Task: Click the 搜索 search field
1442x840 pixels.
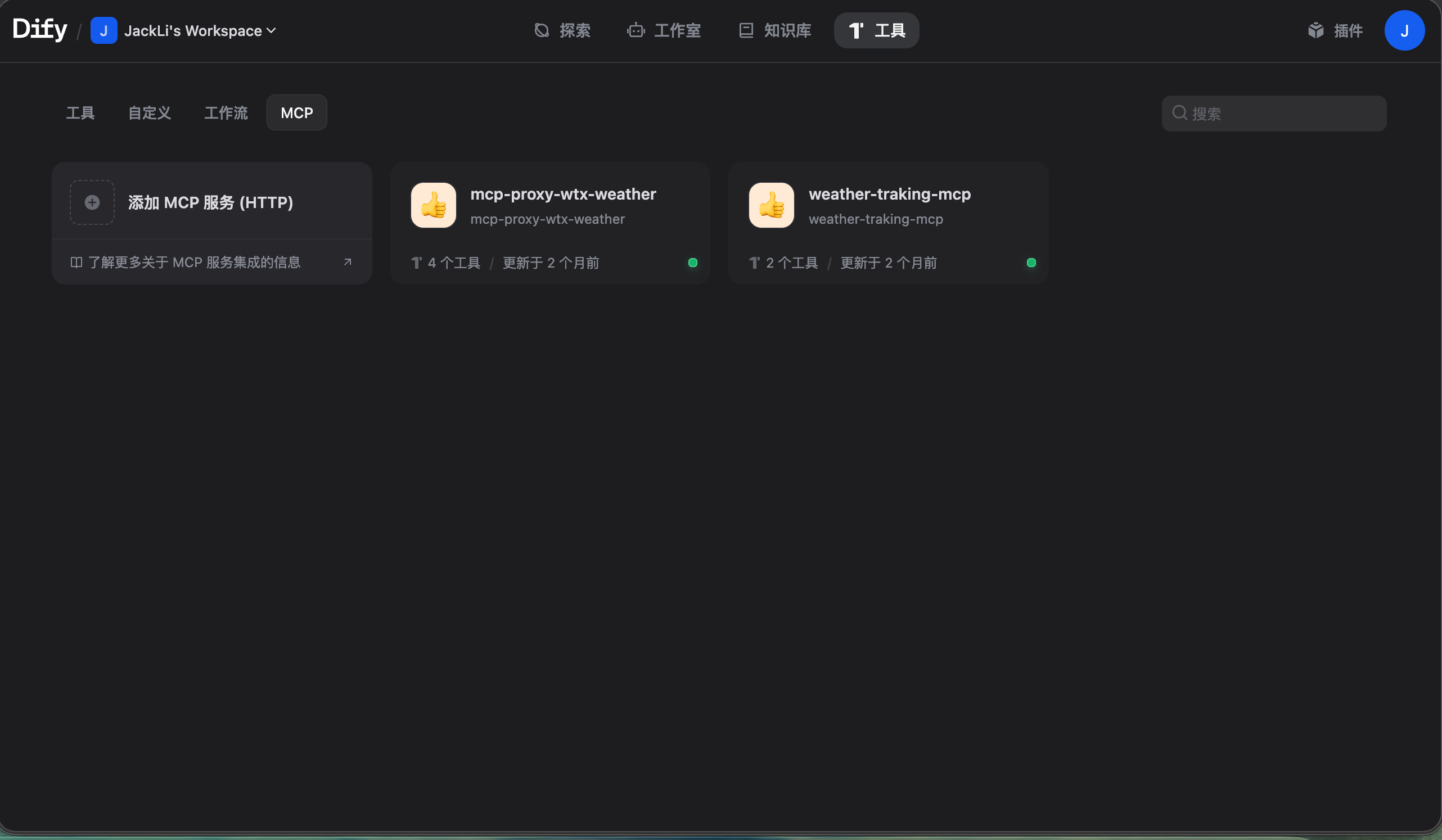Action: click(1282, 114)
